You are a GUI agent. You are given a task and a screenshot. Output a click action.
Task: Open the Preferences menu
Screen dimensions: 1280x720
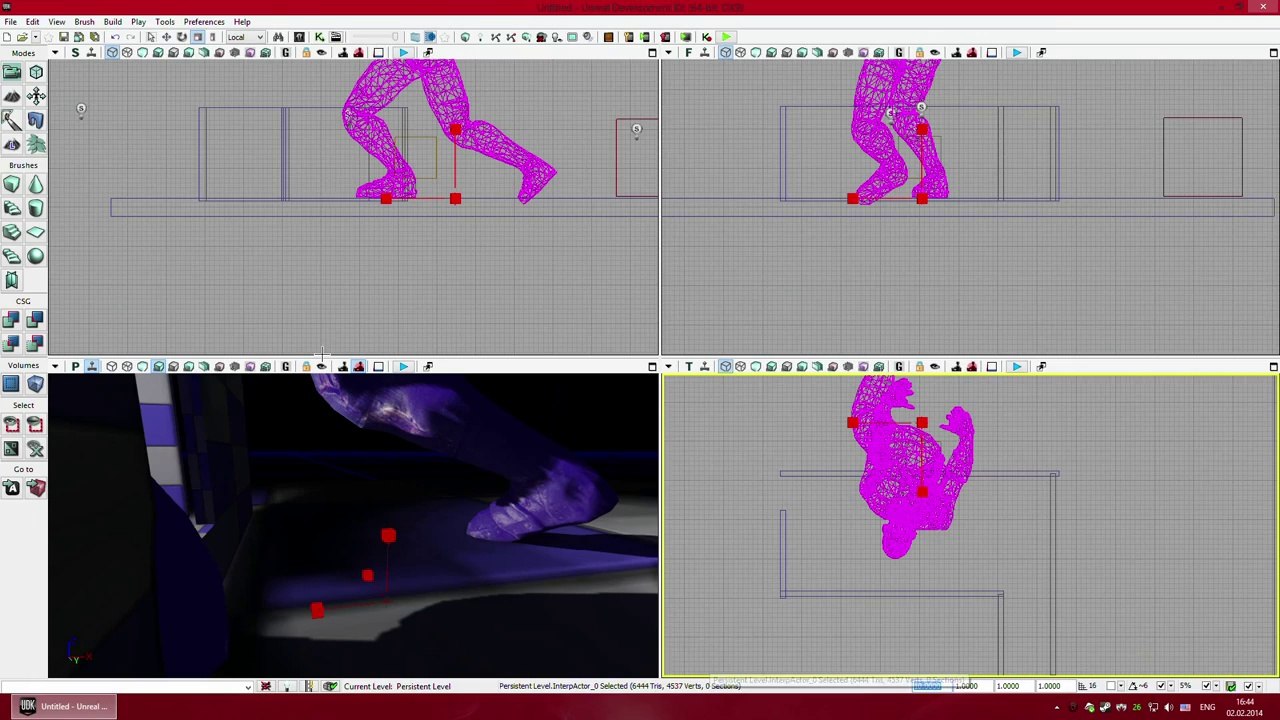[x=204, y=21]
